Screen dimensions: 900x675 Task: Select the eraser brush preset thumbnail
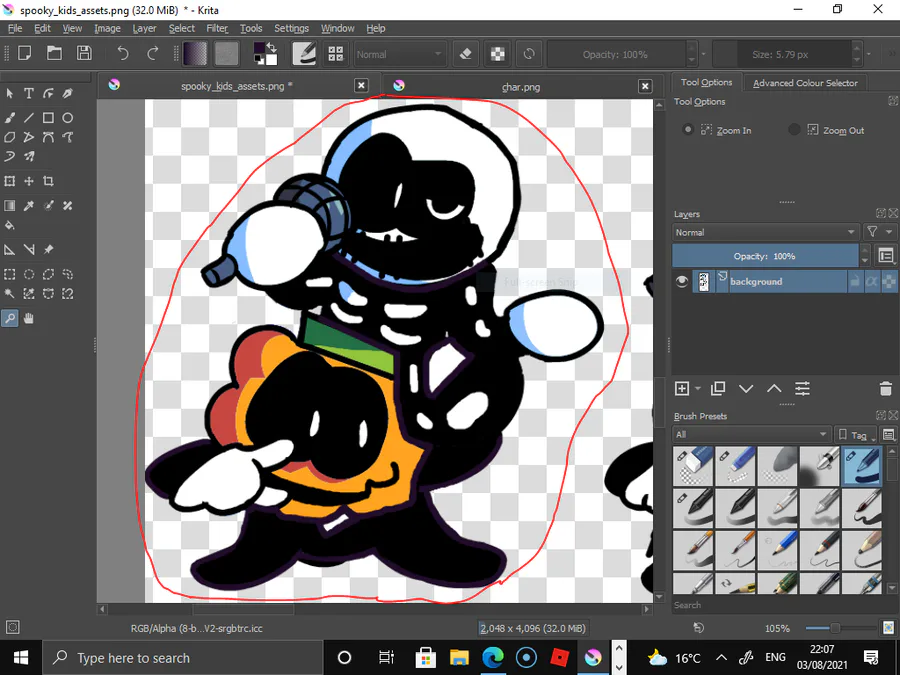(693, 466)
